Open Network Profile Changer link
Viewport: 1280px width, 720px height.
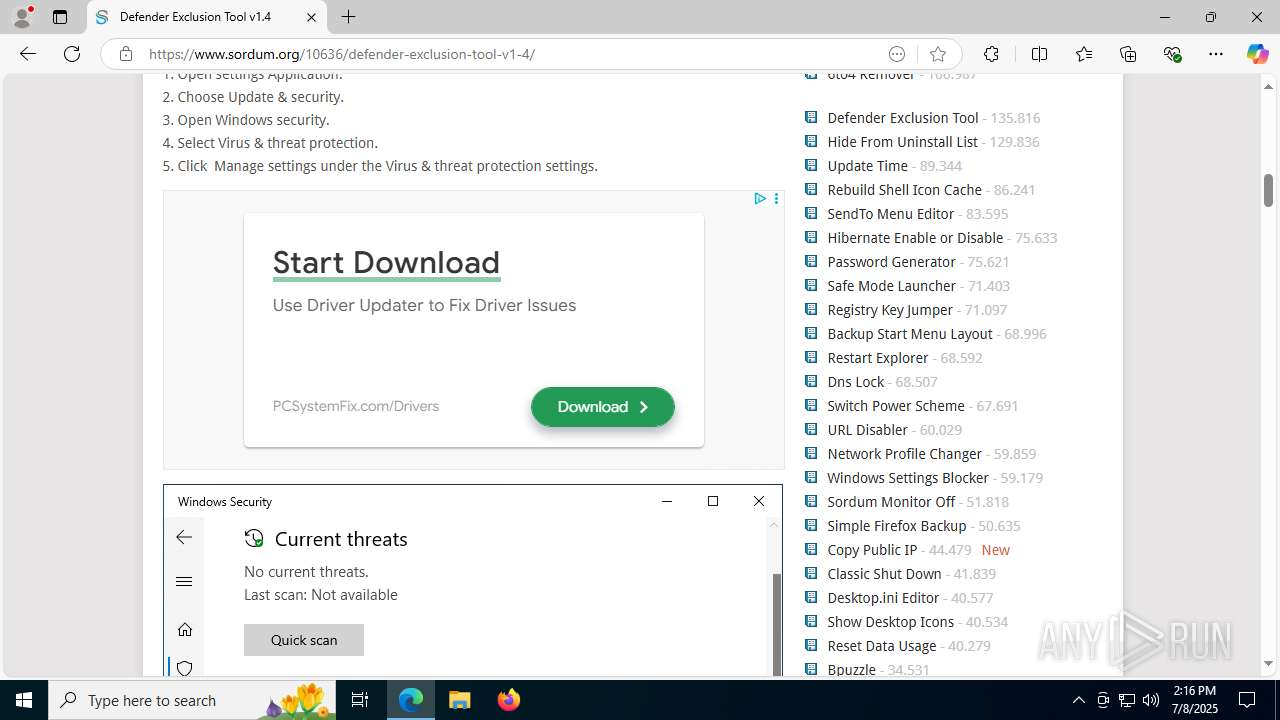click(x=904, y=454)
